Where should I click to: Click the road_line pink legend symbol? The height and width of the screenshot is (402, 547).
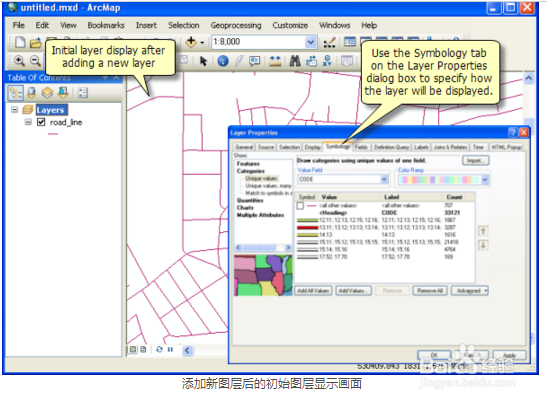tap(53, 134)
